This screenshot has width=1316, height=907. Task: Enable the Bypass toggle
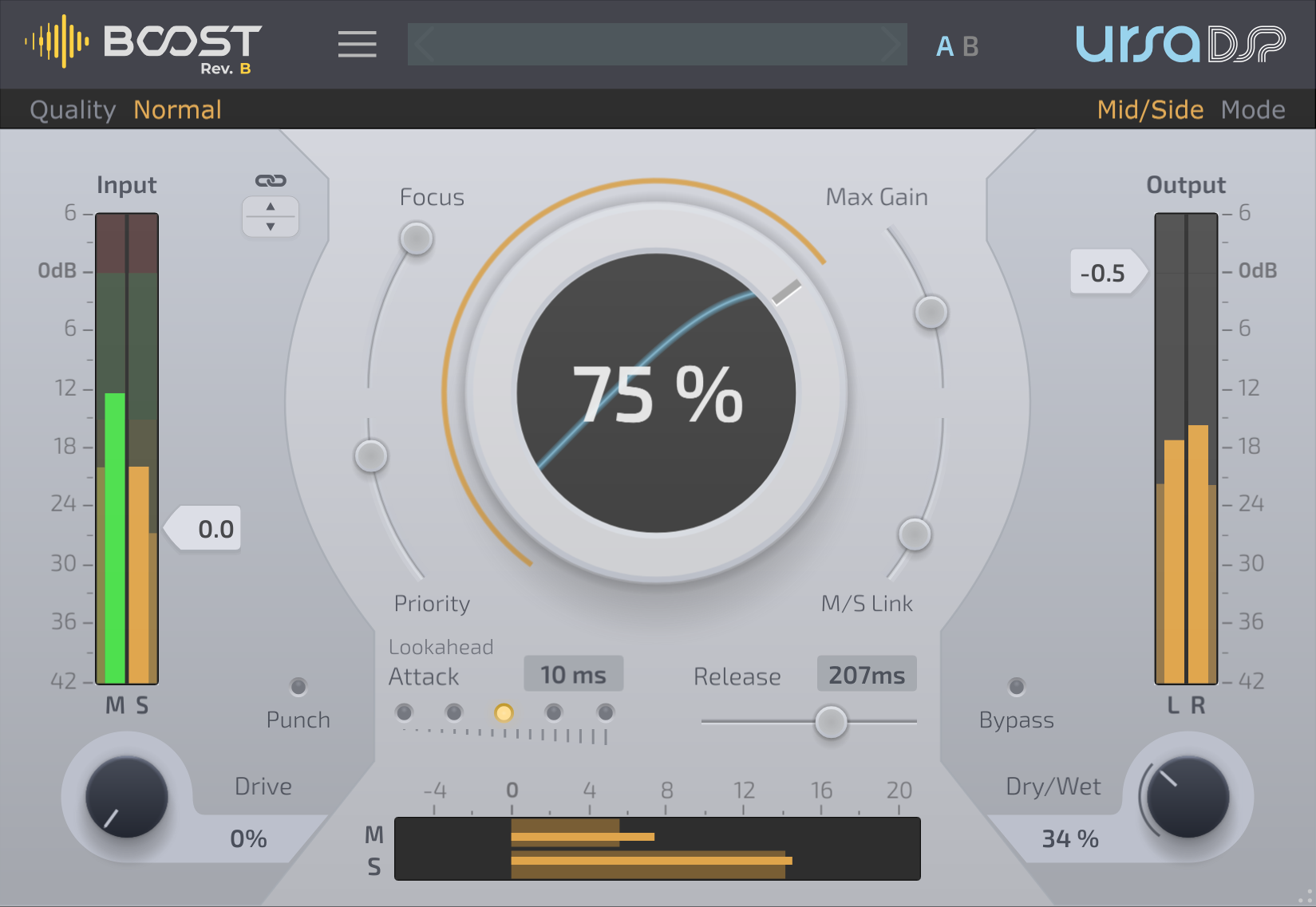point(1017,686)
